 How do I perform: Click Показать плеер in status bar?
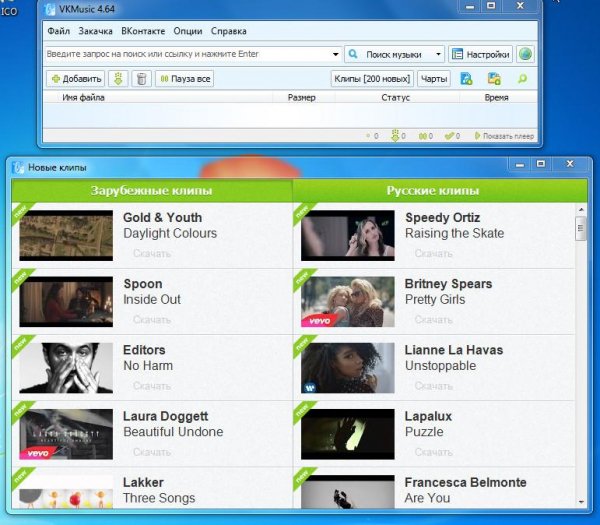point(504,136)
